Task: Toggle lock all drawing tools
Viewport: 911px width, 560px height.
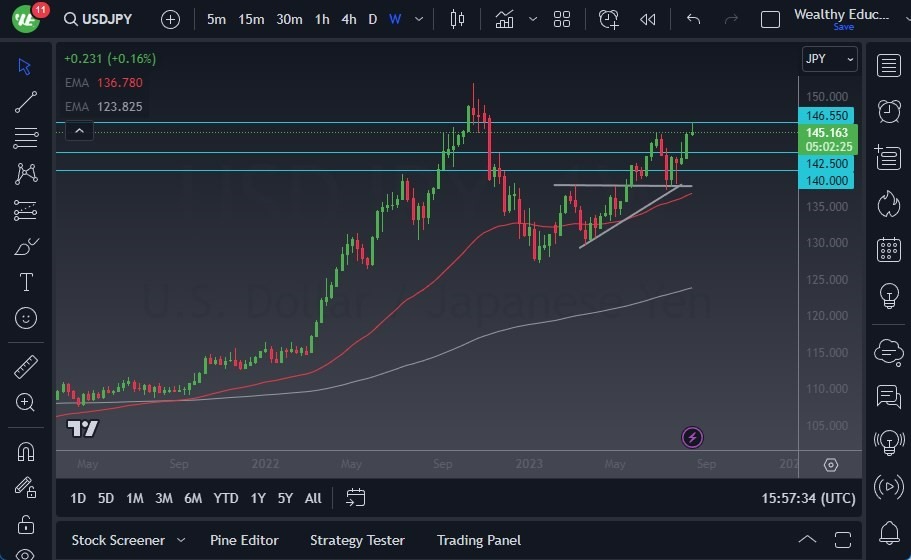Action: tap(26, 525)
